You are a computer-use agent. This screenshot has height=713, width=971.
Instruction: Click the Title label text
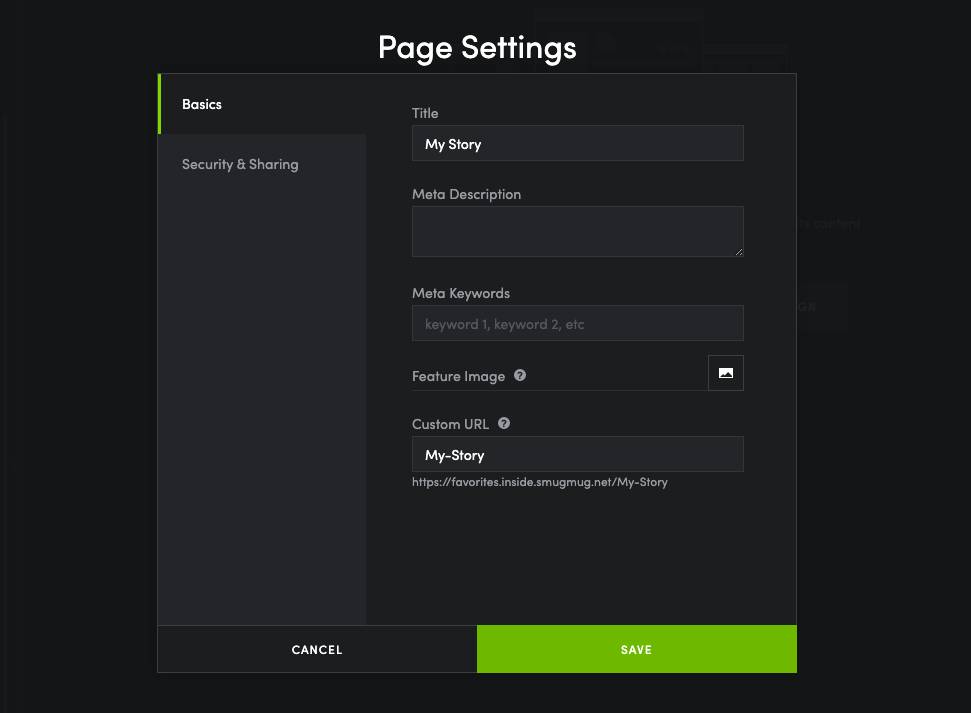(x=425, y=113)
